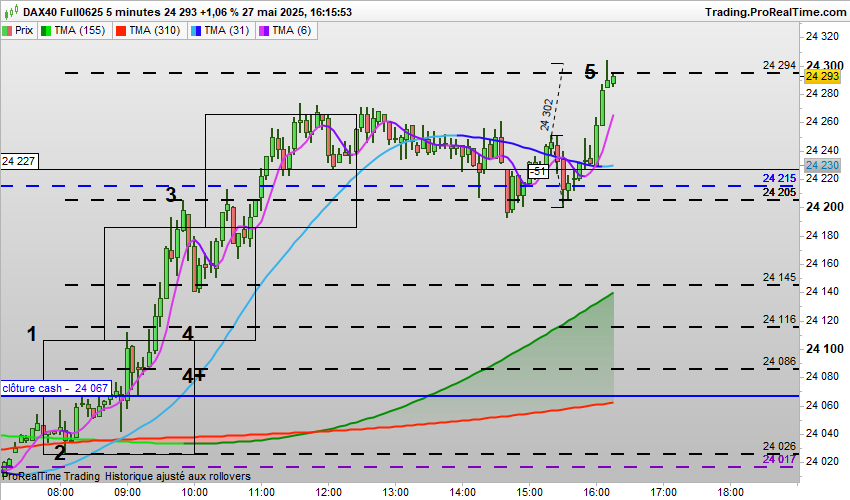Image resolution: width=850 pixels, height=500 pixels.
Task: Click the red TMA (310) legend swatch
Action: coord(121,31)
